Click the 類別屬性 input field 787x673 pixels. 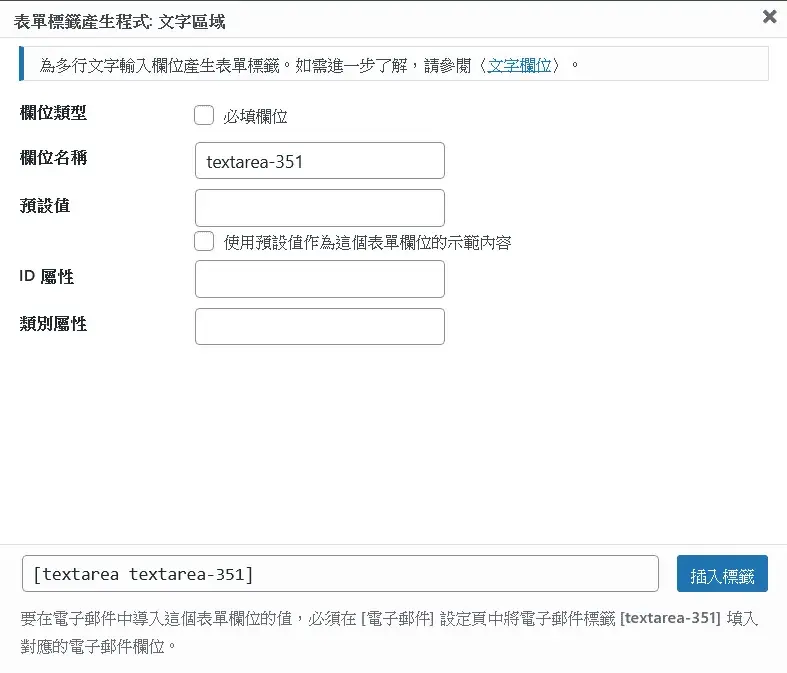(320, 327)
